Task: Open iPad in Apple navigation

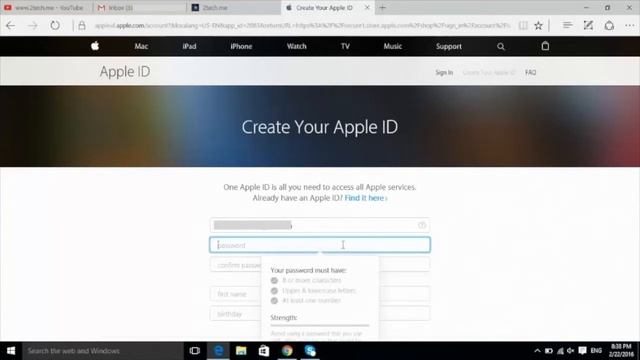Action: point(189,47)
